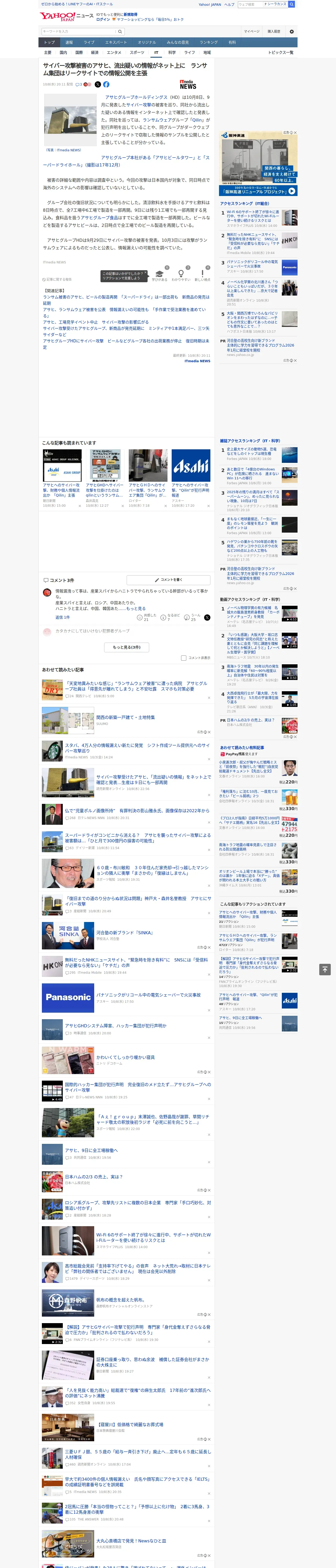Select the 科学 category
The width and height of the screenshot is (336, 1568).
click(x=172, y=52)
